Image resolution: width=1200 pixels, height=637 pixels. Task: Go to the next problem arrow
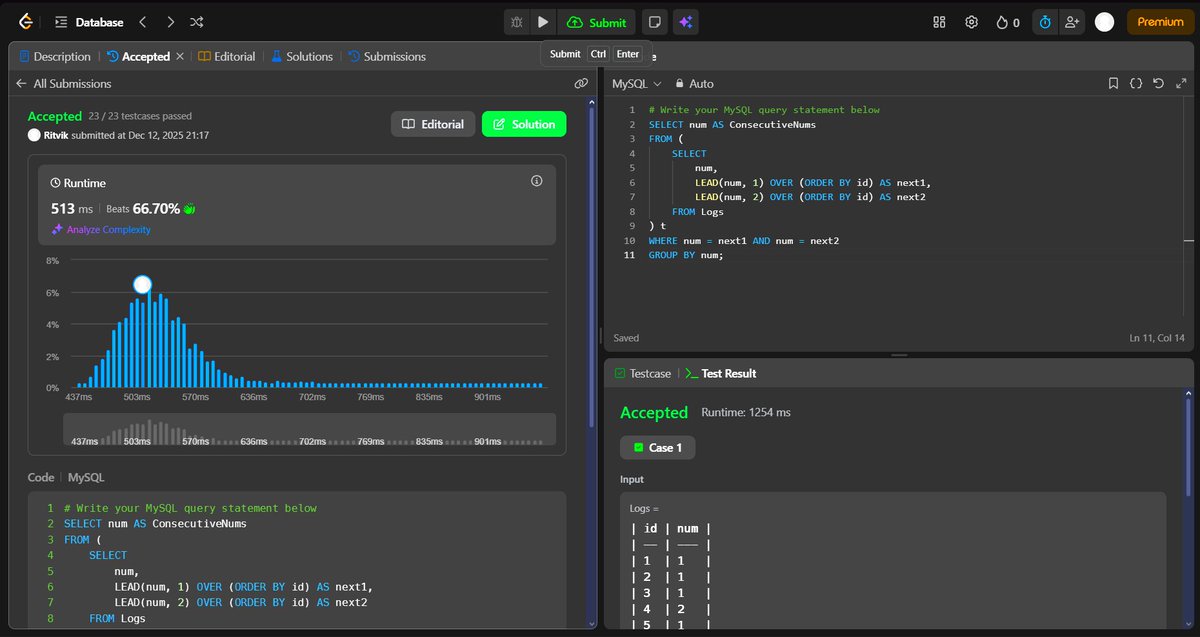(170, 22)
